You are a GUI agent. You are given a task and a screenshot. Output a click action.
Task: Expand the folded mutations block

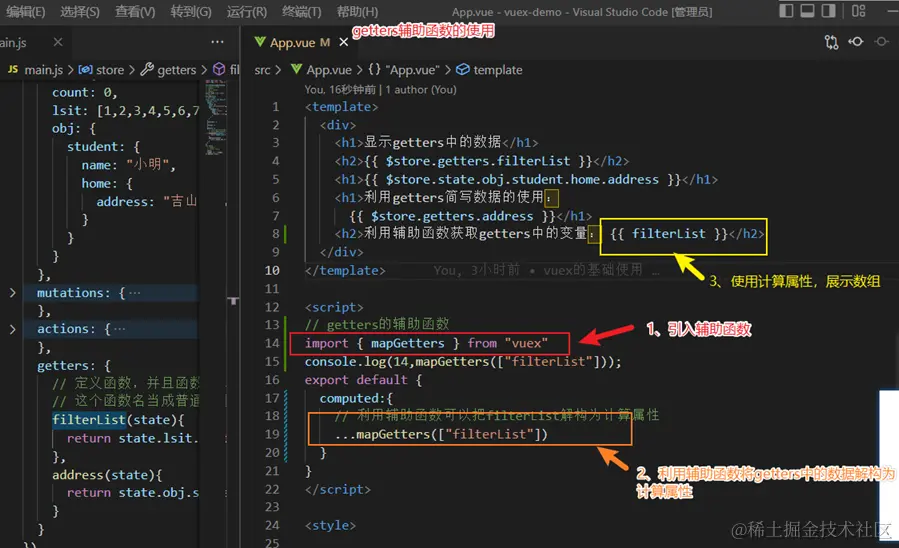pyautogui.click(x=13, y=293)
